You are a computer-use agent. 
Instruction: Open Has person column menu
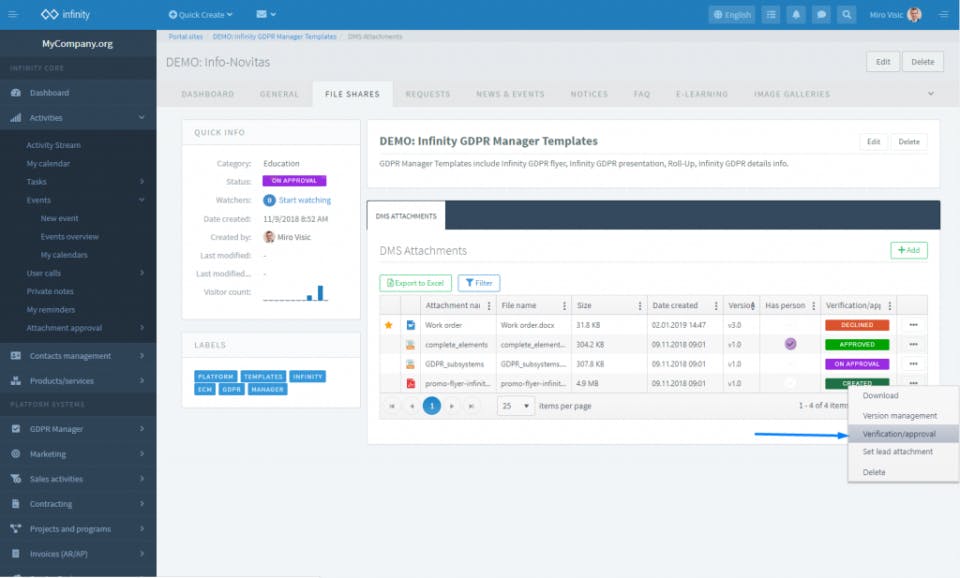pos(814,306)
